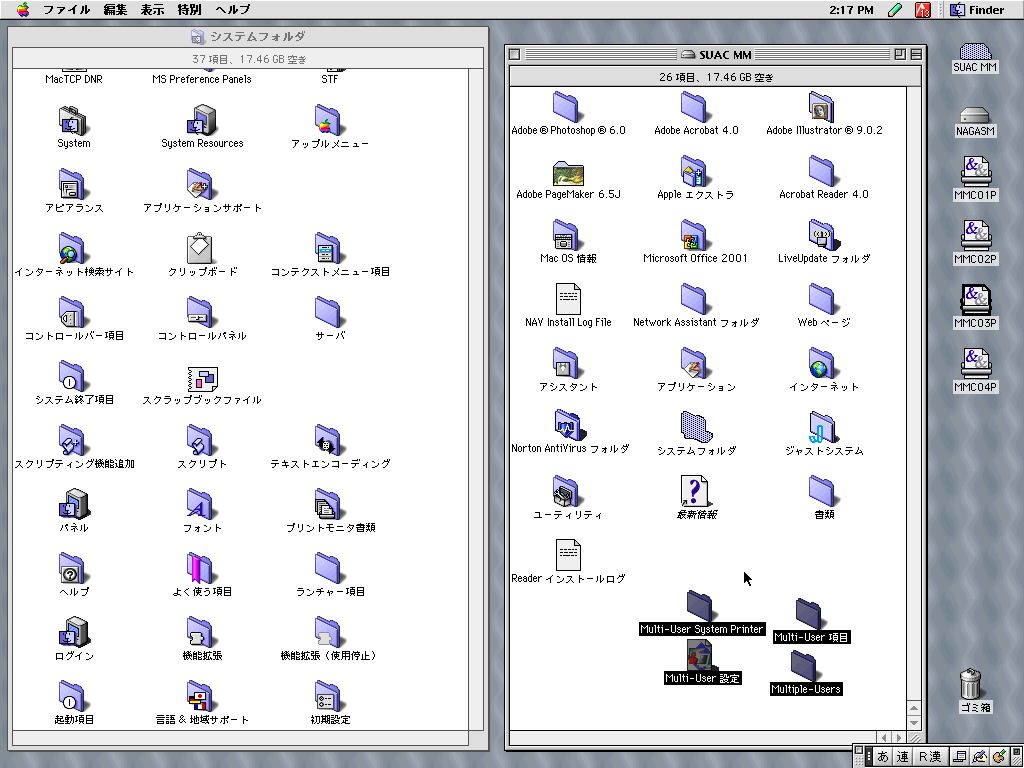
Task: Select the Acrobat Reader 4.0 folder
Action: (x=822, y=171)
